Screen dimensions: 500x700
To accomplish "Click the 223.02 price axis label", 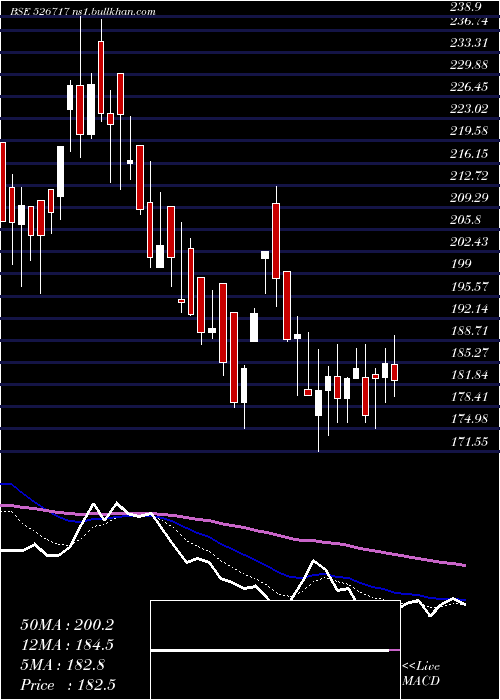I will 468,109.
